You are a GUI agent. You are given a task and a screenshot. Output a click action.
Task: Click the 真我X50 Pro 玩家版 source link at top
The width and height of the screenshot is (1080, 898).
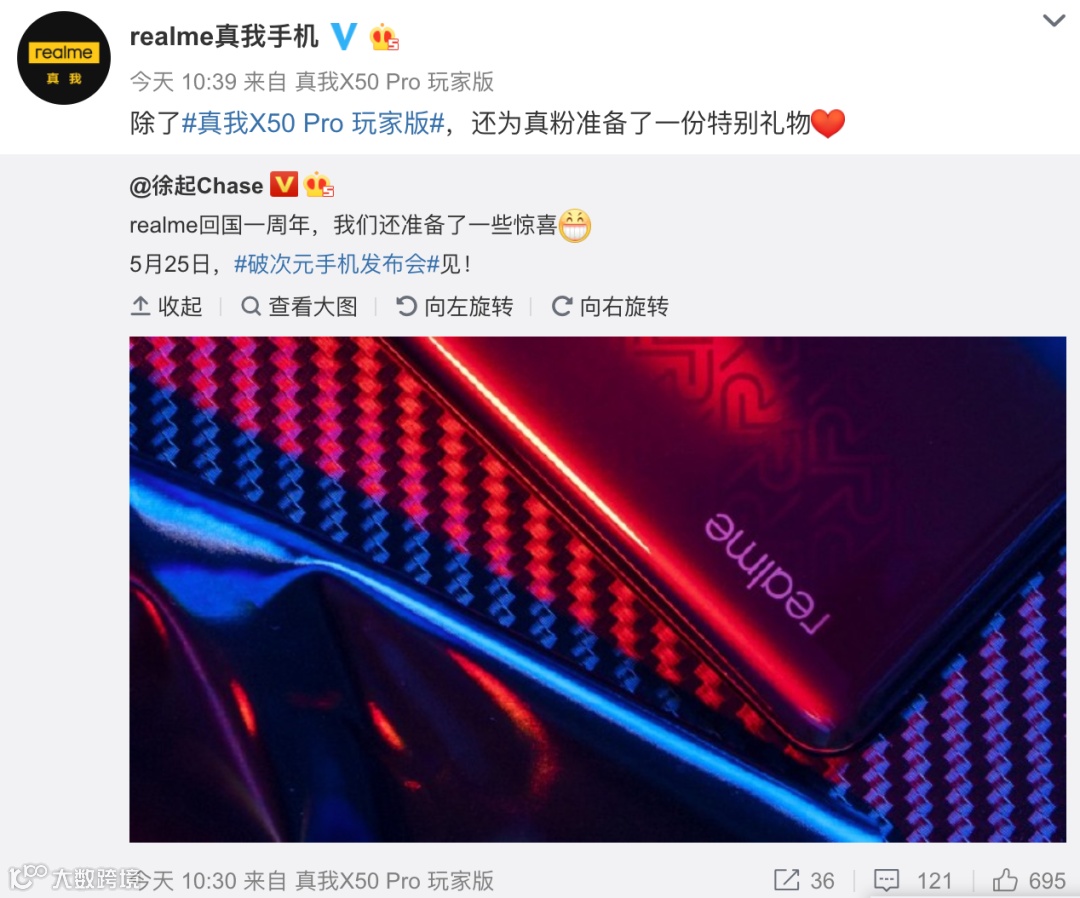395,82
